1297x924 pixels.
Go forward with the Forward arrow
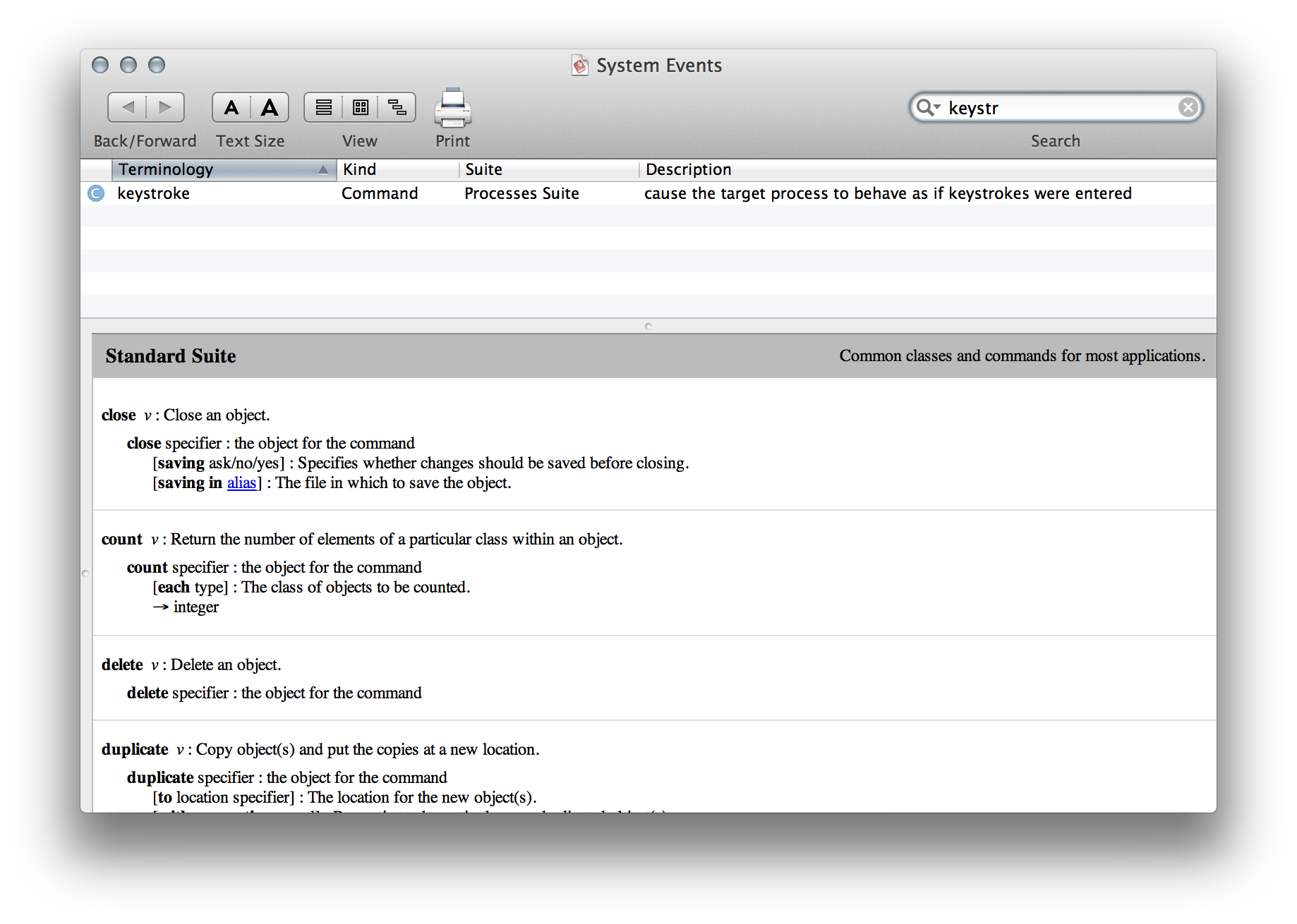pos(165,107)
